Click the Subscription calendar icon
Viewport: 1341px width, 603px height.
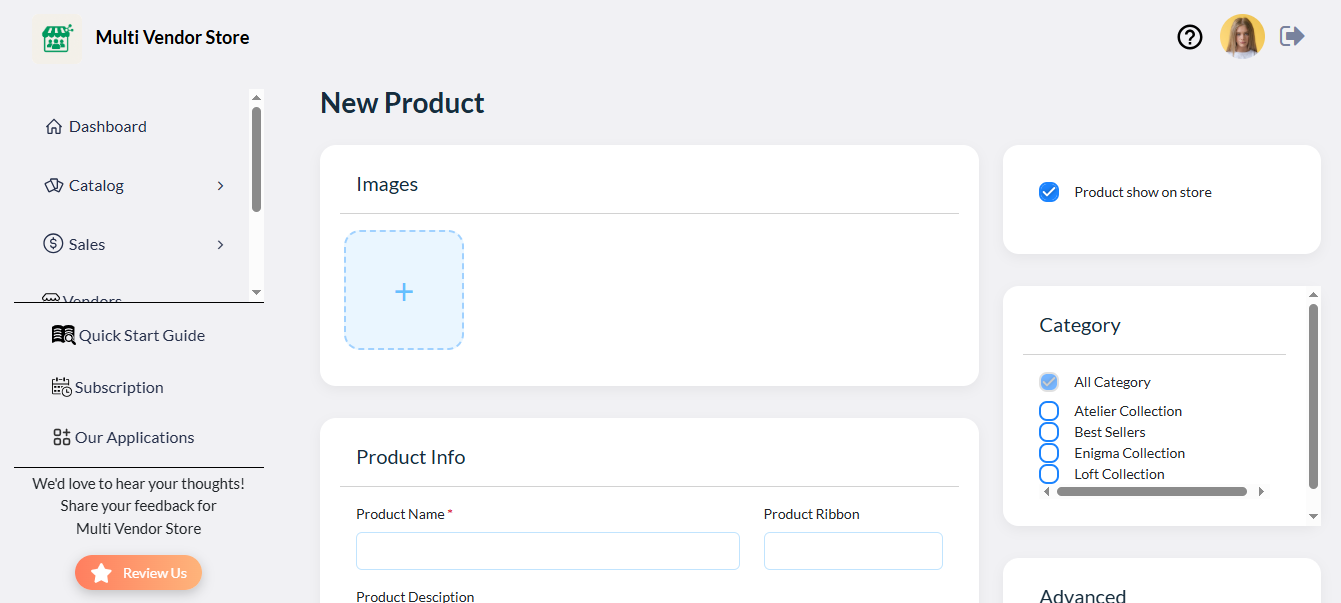click(61, 387)
